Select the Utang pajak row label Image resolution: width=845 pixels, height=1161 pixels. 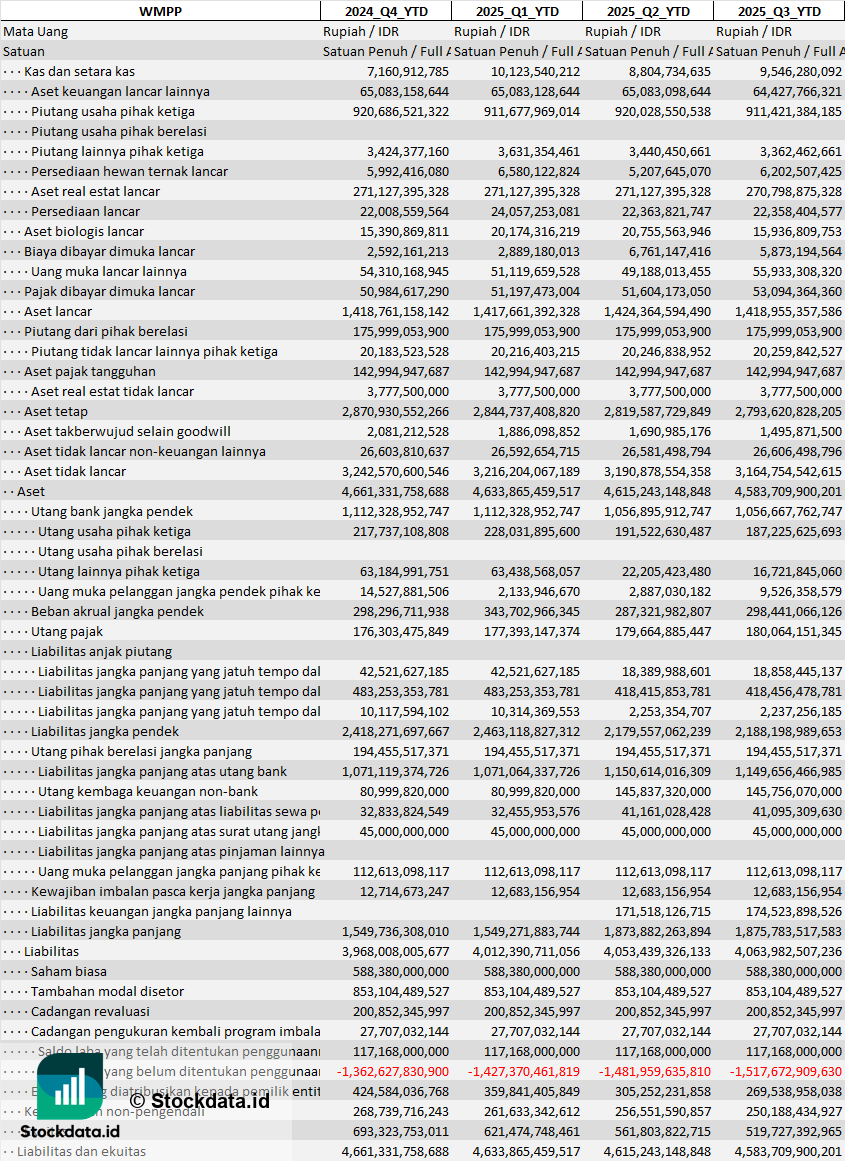tap(67, 632)
